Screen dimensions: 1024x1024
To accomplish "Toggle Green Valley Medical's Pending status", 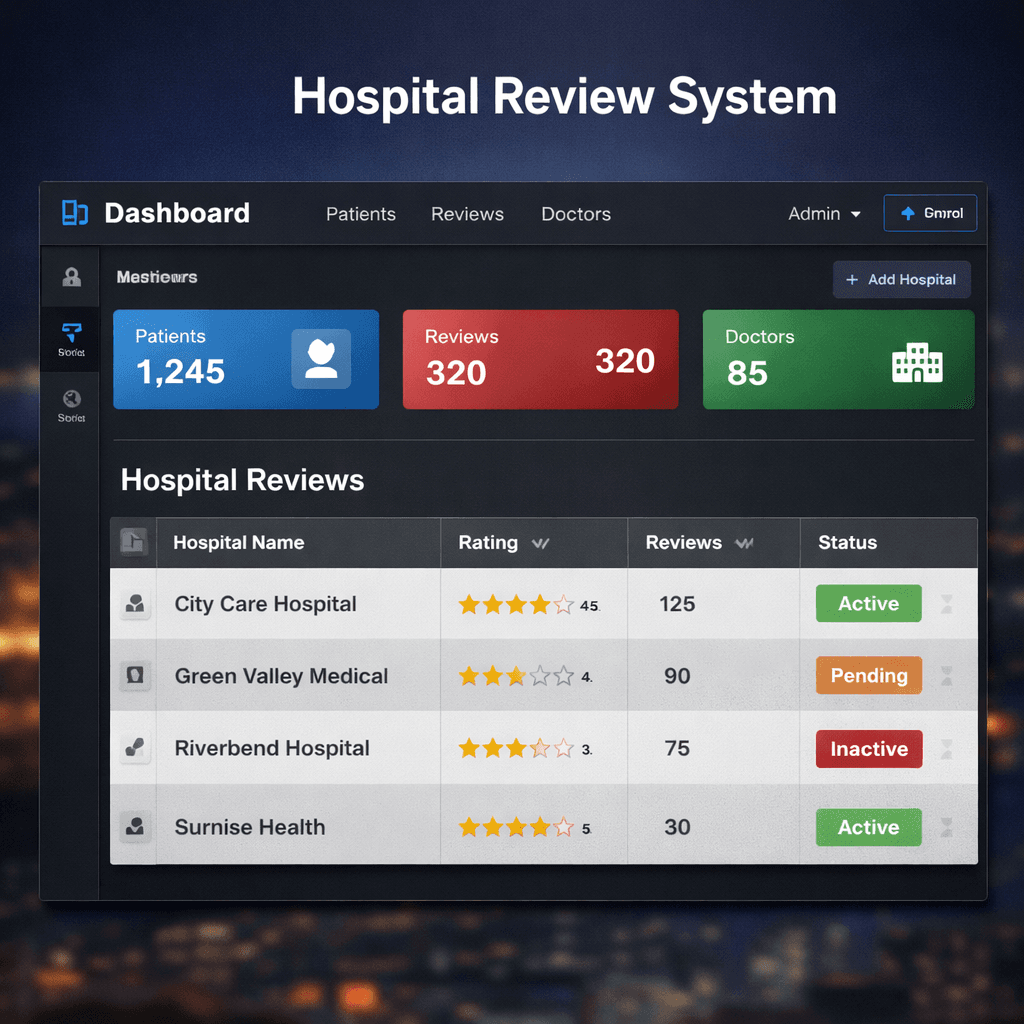I will pos(868,676).
